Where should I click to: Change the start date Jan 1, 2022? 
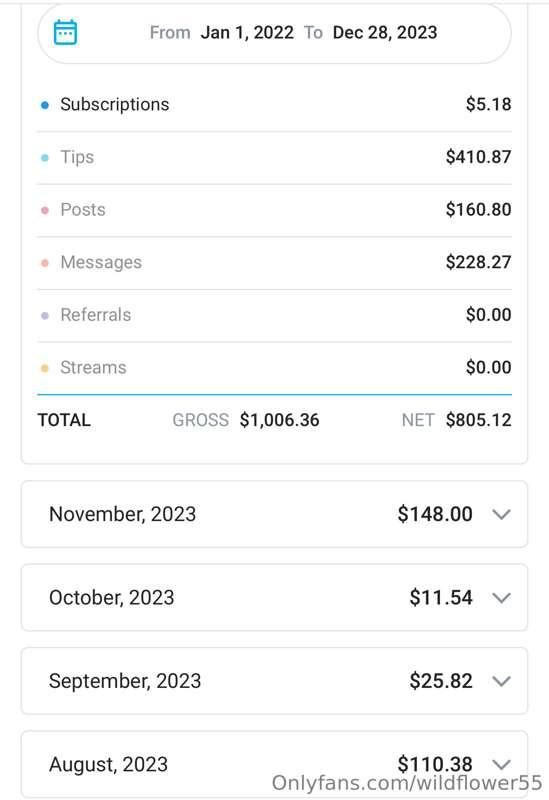point(247,33)
